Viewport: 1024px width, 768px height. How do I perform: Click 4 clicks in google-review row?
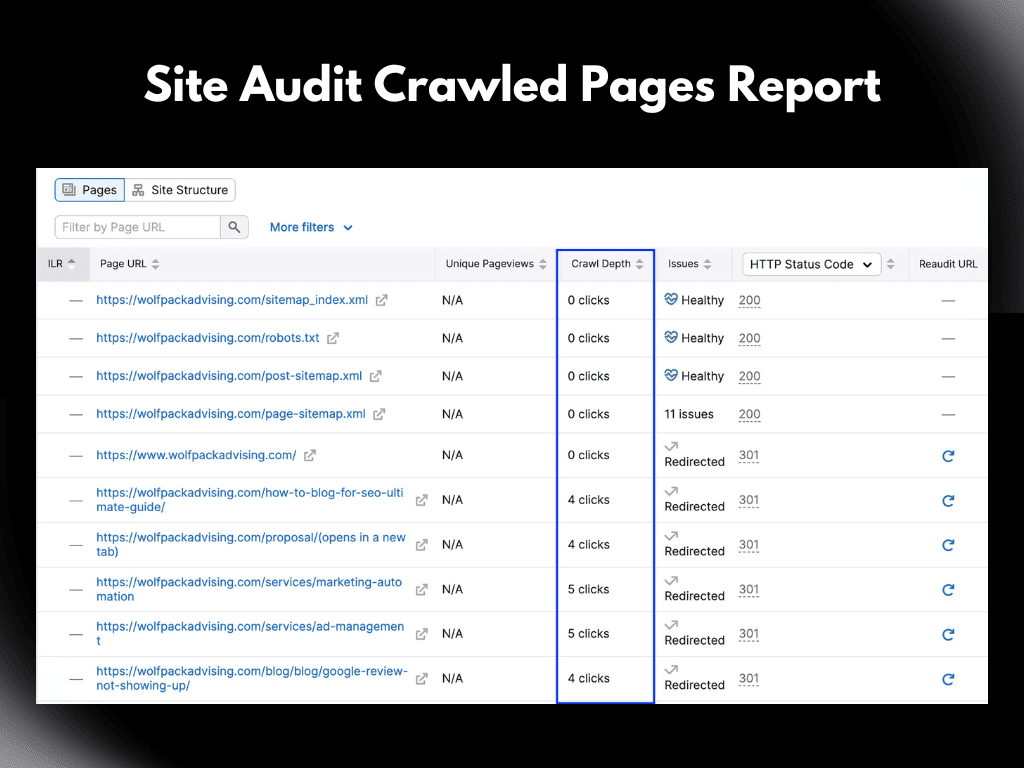click(x=588, y=679)
